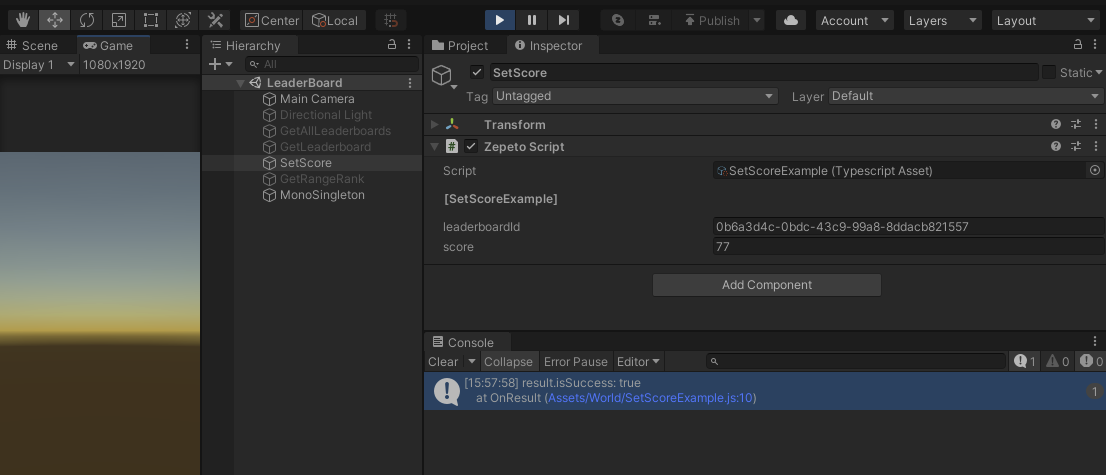
Task: Lock the Inspector panel
Action: [1078, 44]
